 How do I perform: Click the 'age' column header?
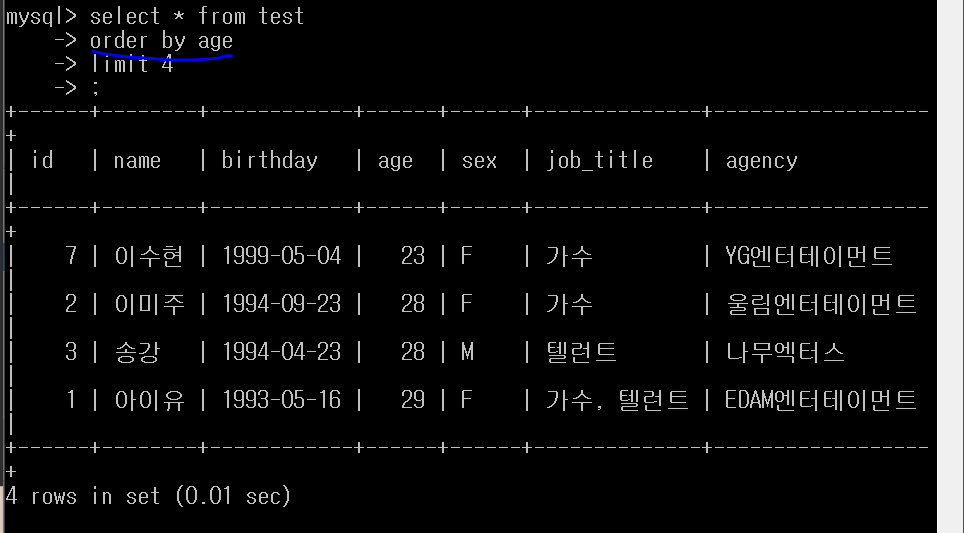395,162
